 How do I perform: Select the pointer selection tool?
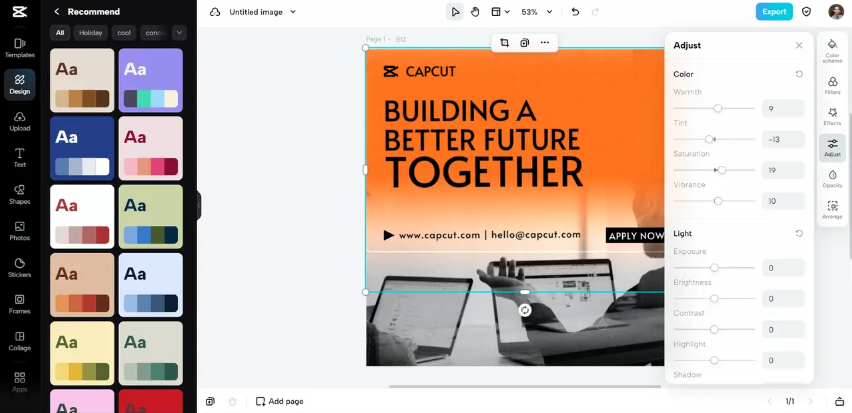455,12
